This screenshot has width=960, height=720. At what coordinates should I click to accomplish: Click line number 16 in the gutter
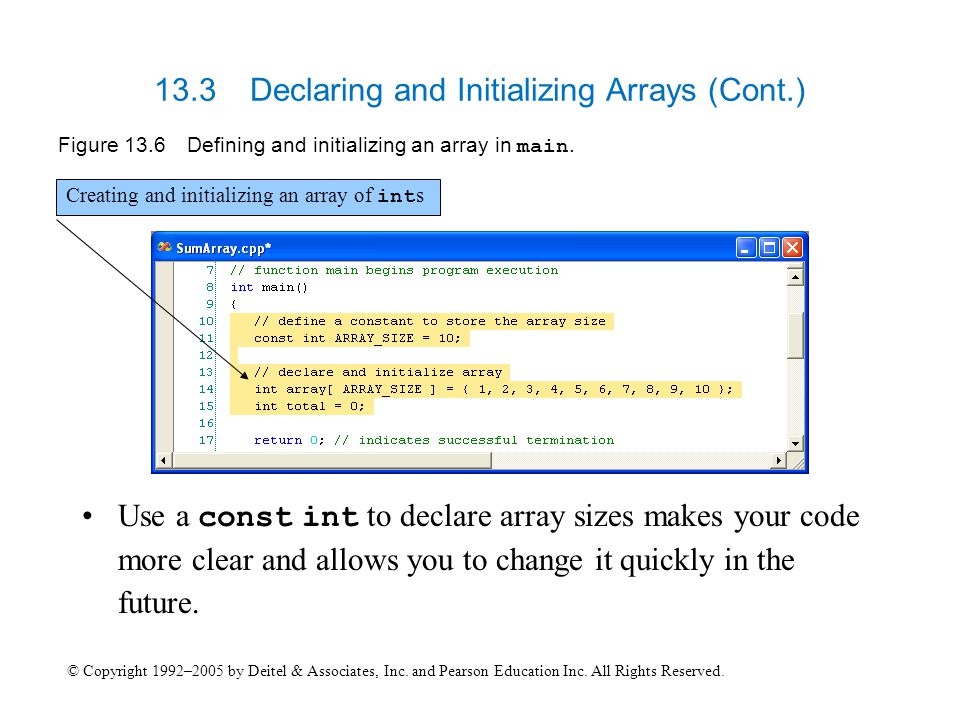click(206, 424)
